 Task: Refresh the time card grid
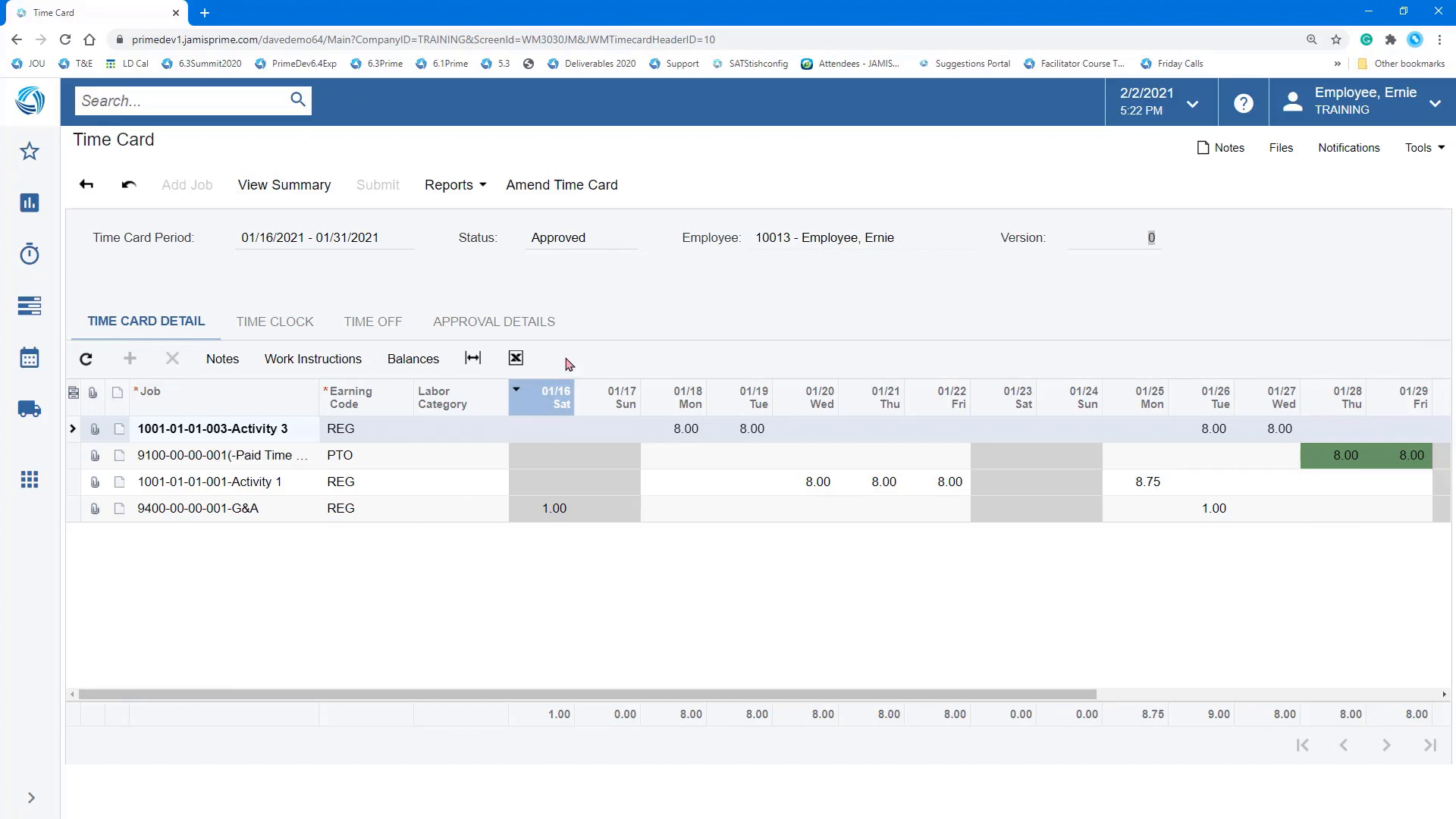pyautogui.click(x=86, y=358)
